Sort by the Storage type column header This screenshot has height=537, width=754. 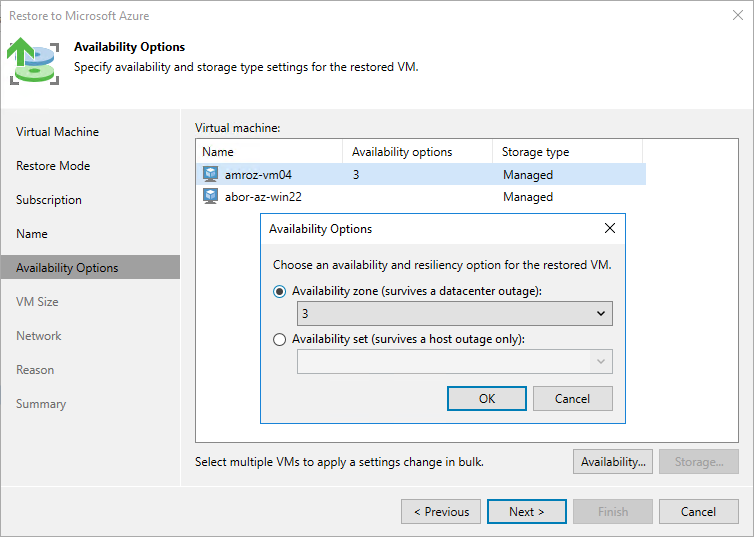pos(566,152)
